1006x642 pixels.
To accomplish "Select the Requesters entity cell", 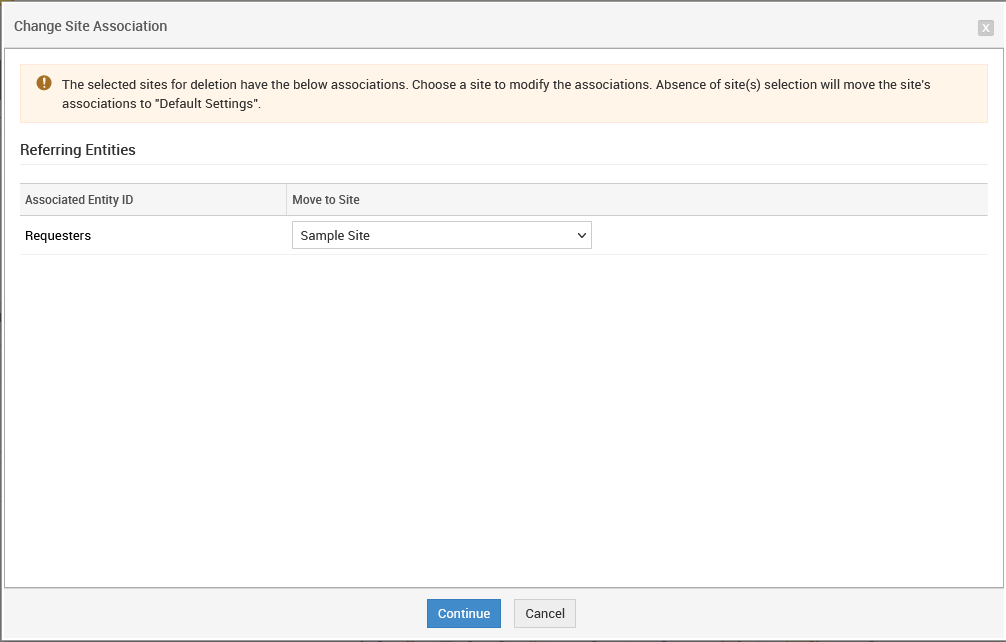I will (58, 236).
